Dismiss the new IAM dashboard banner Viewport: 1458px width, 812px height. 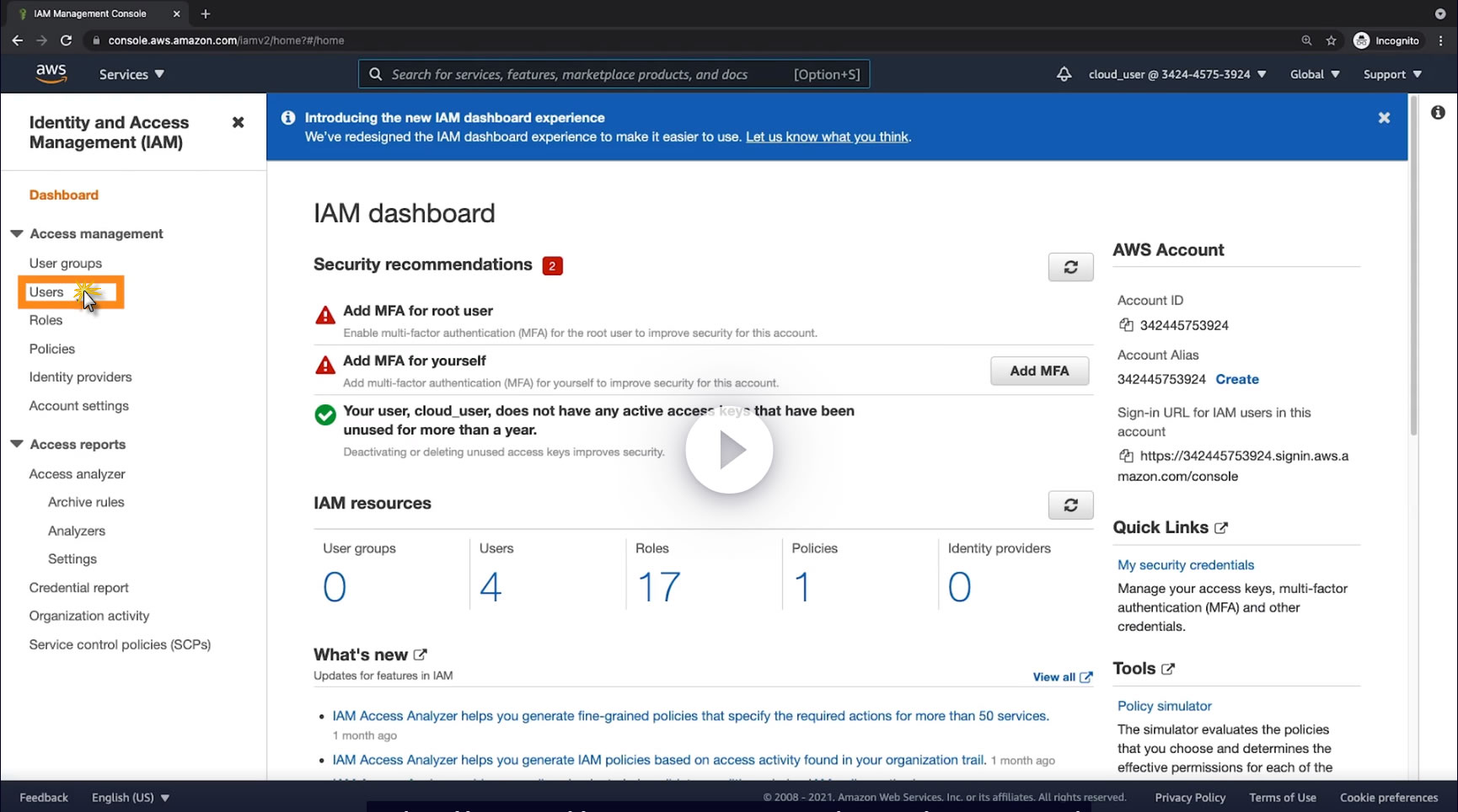coord(1384,118)
